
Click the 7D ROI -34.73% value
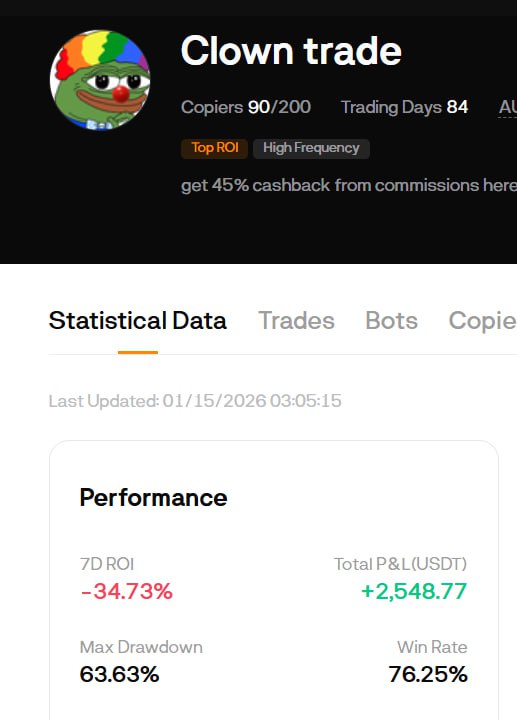(x=126, y=591)
